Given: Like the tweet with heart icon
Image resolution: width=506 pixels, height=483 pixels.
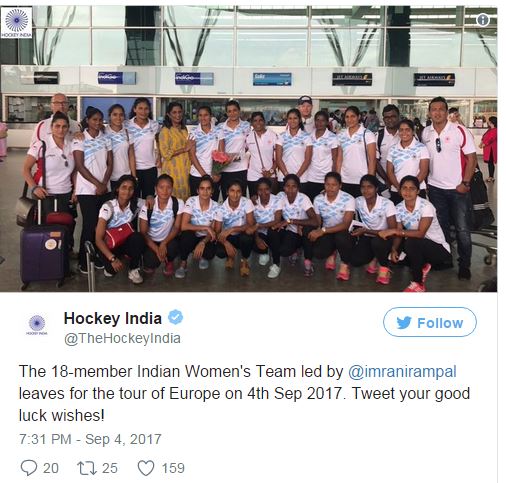Looking at the screenshot, I should click(x=146, y=468).
